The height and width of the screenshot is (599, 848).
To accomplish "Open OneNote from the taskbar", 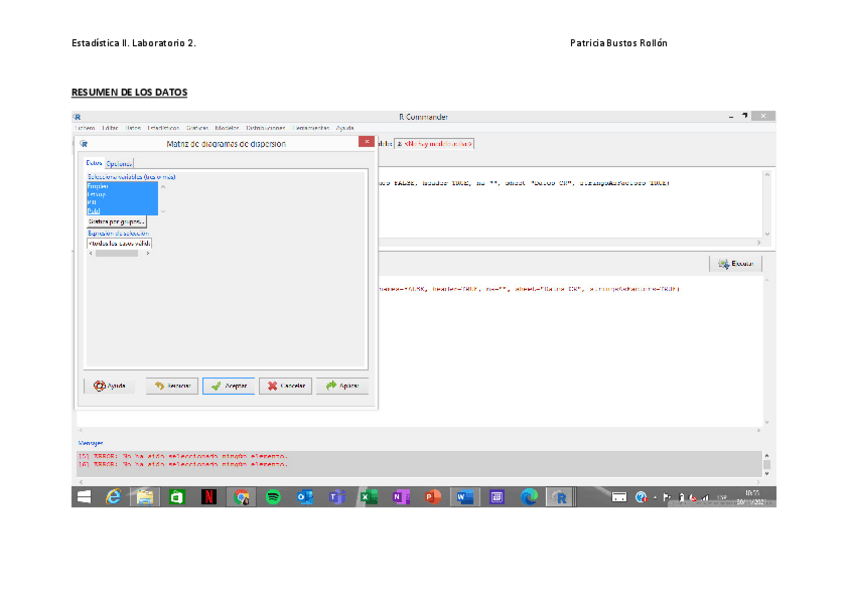I will [x=400, y=496].
